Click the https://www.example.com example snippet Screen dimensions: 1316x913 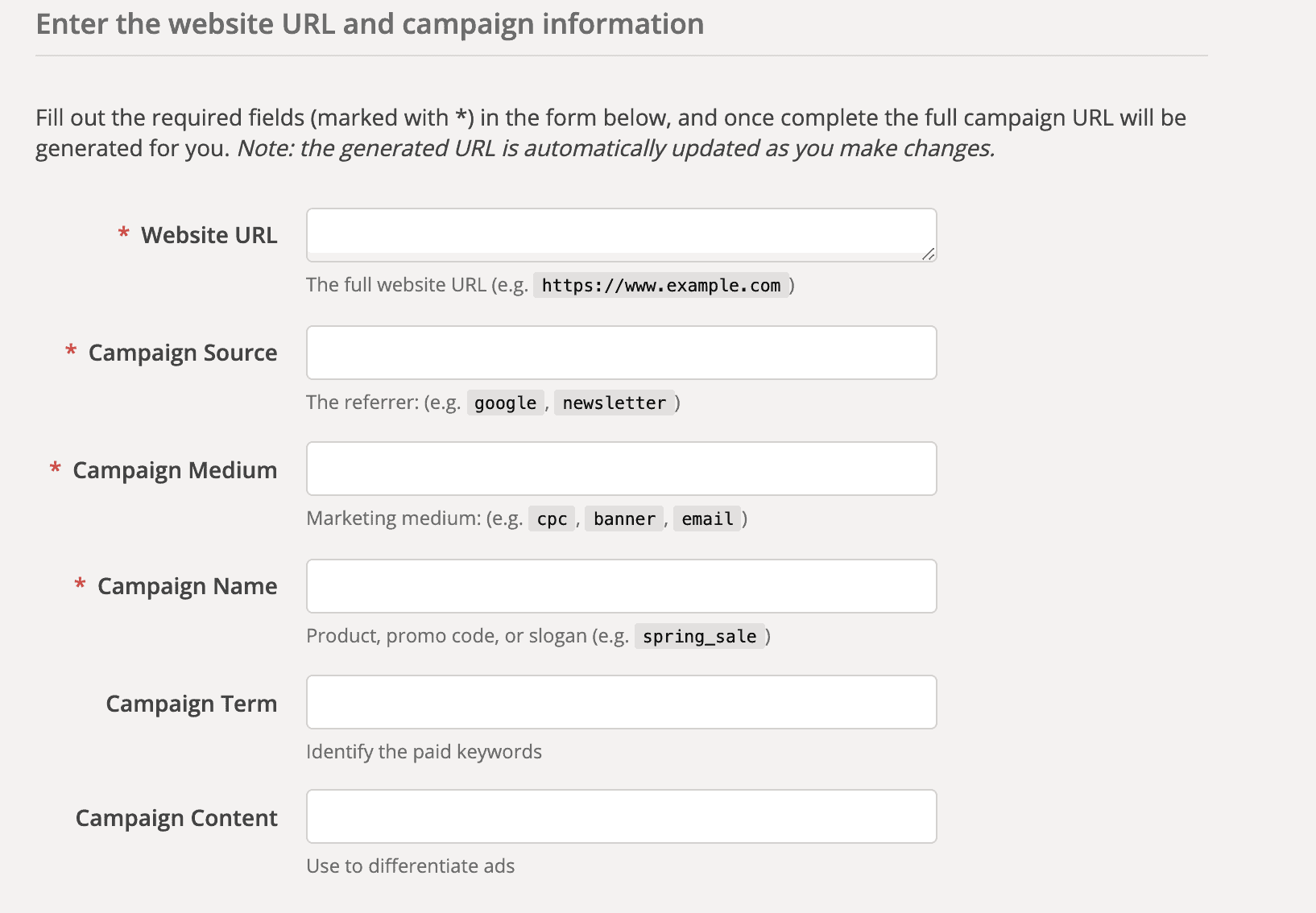[661, 285]
